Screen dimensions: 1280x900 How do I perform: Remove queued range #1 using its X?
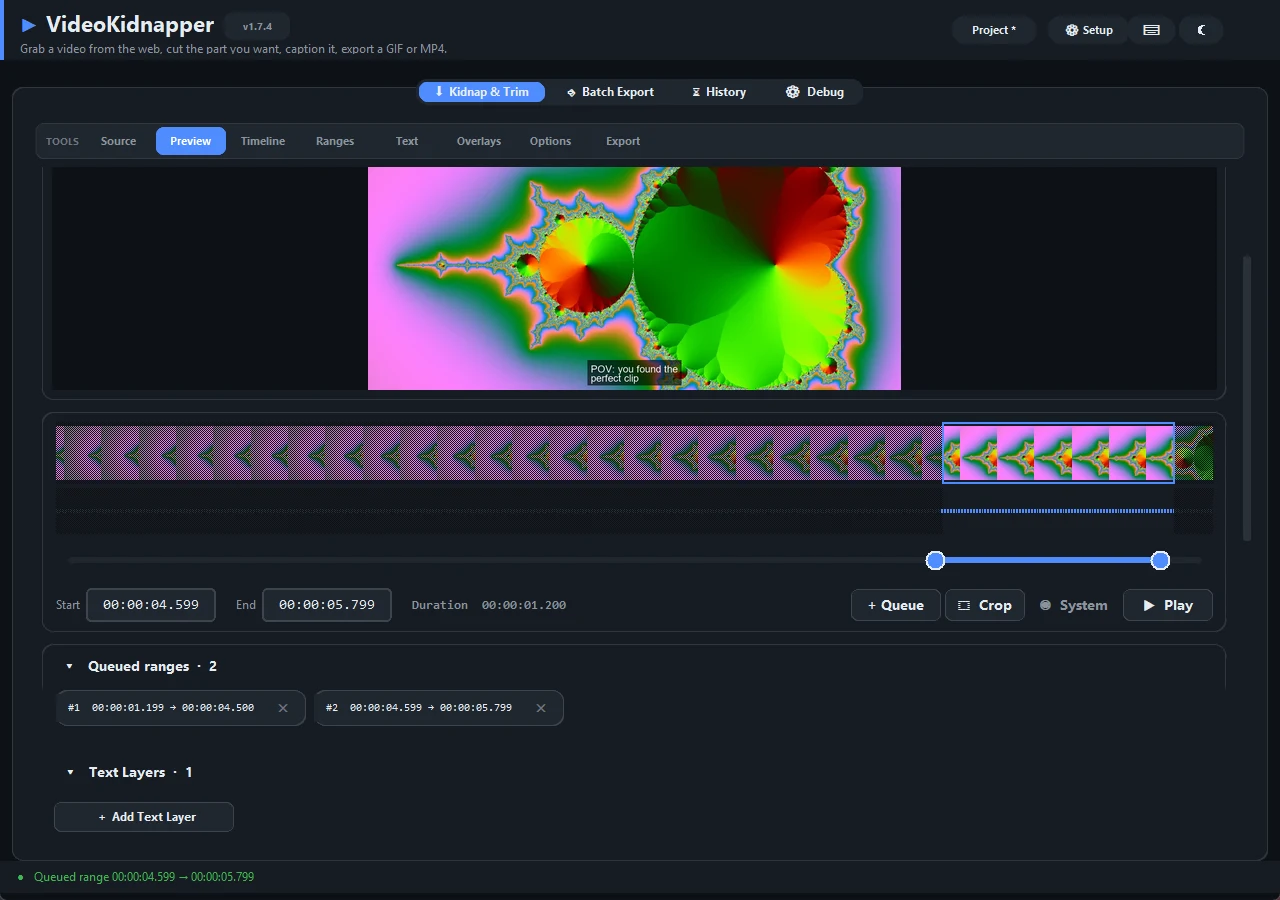(283, 708)
